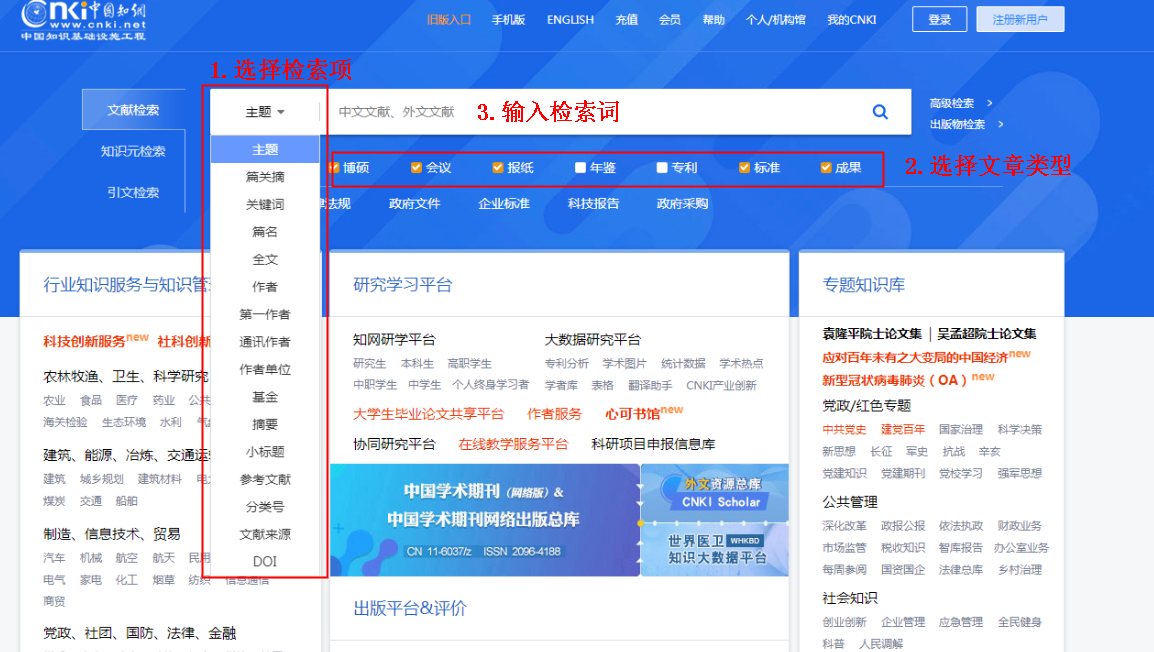This screenshot has width=1154, height=652.
Task: Open 充值 link
Action: pos(626,20)
